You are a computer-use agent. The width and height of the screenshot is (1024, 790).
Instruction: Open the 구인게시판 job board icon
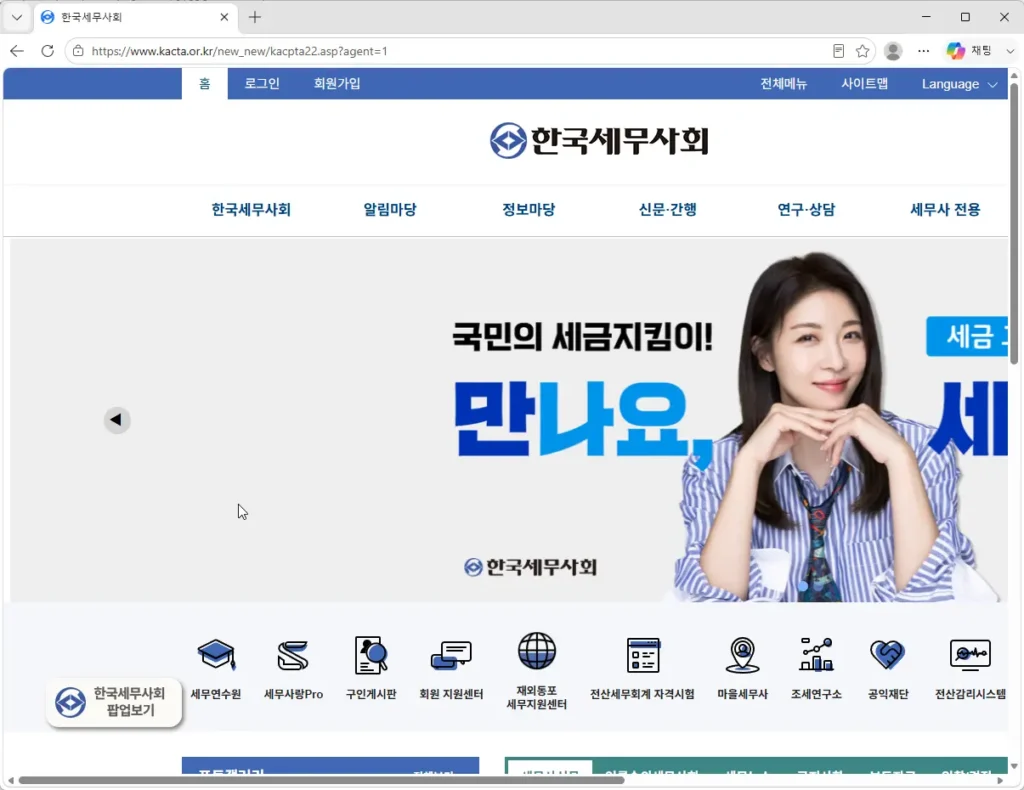click(x=371, y=655)
